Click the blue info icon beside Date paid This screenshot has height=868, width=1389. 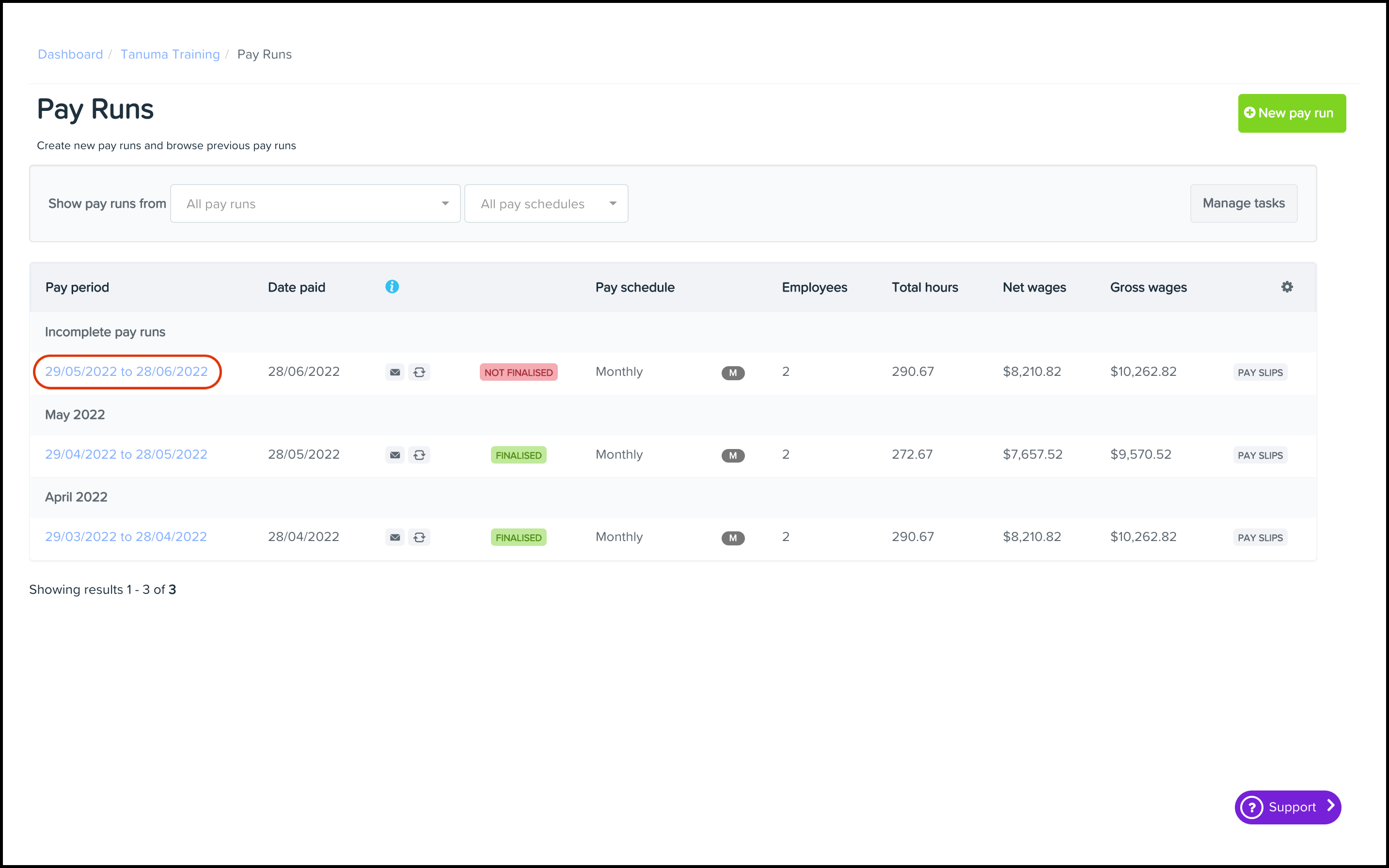pos(392,286)
